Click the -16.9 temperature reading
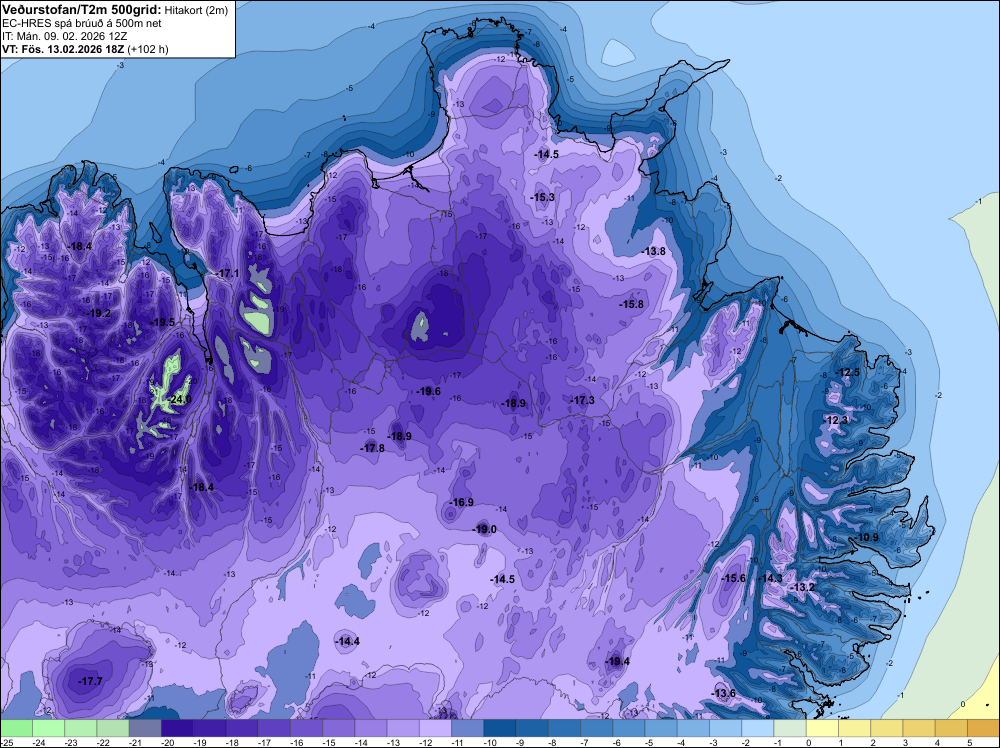The image size is (1000, 748). pos(461,502)
